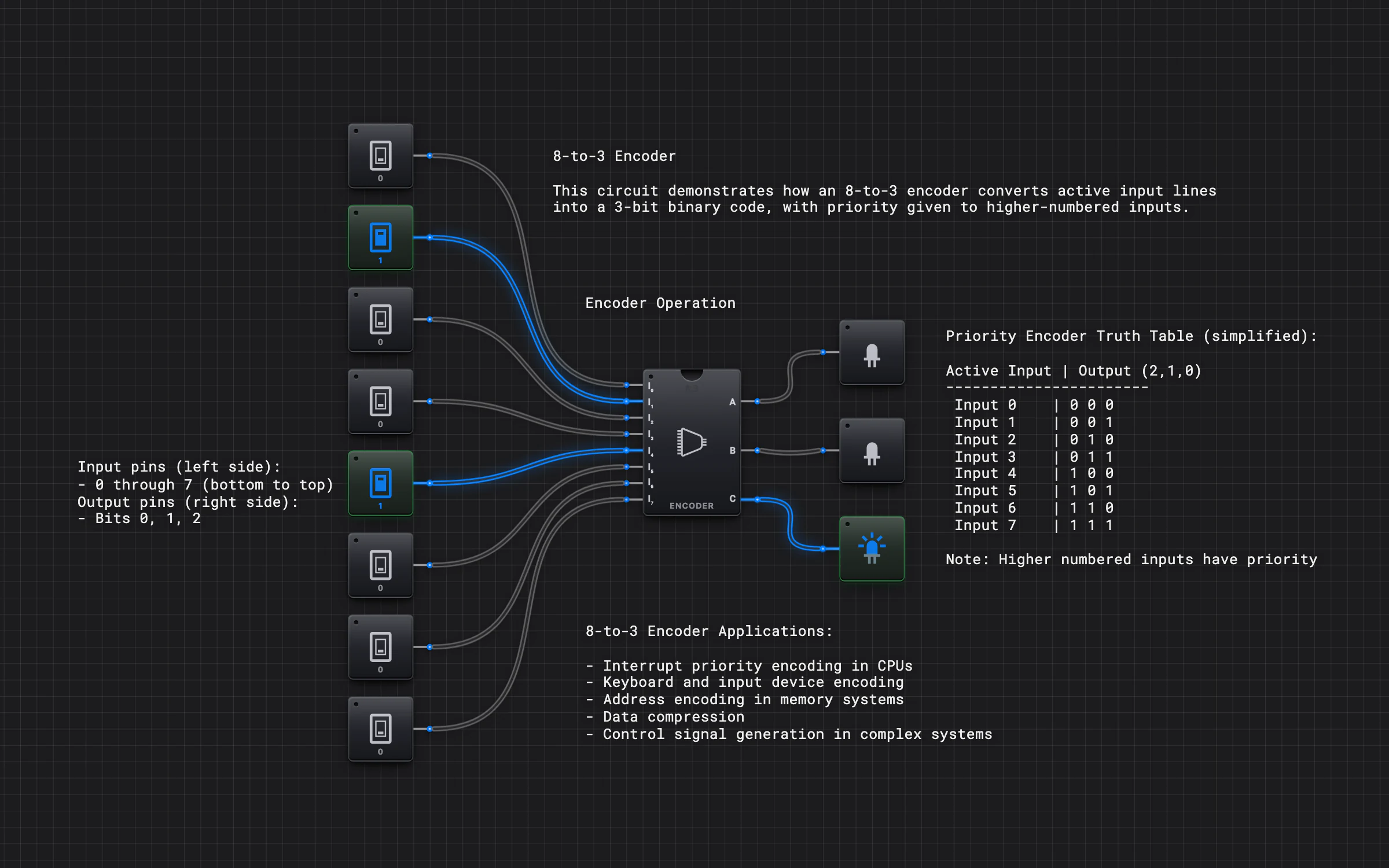
Task: Click the input pin of the LED wired to output A
Action: [823, 352]
